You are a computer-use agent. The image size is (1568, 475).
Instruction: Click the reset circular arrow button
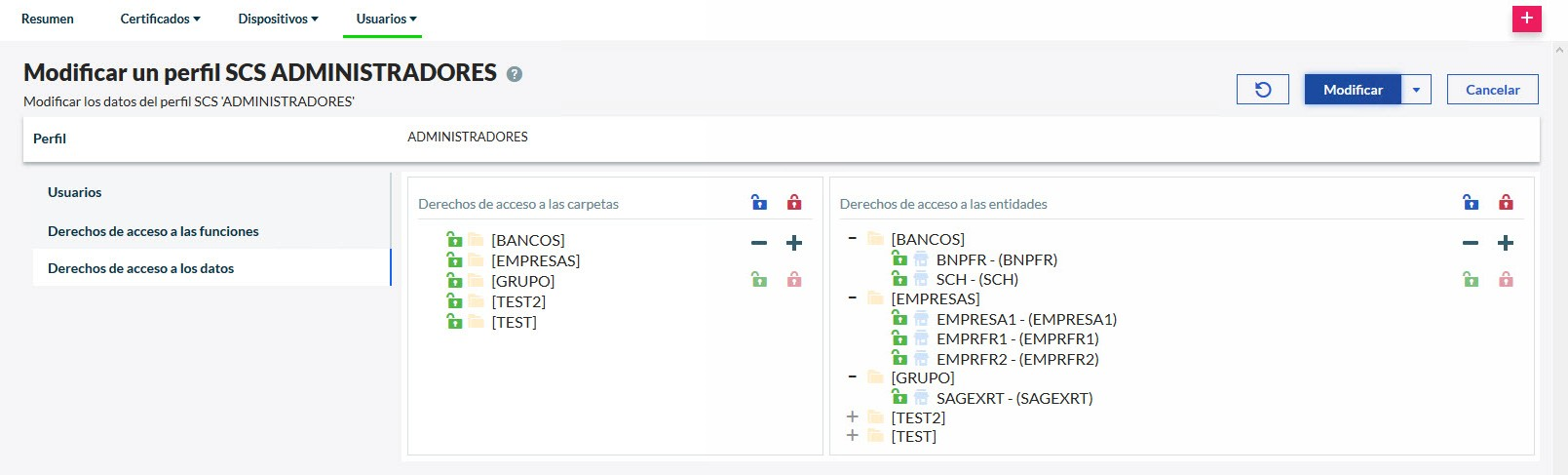(1262, 90)
